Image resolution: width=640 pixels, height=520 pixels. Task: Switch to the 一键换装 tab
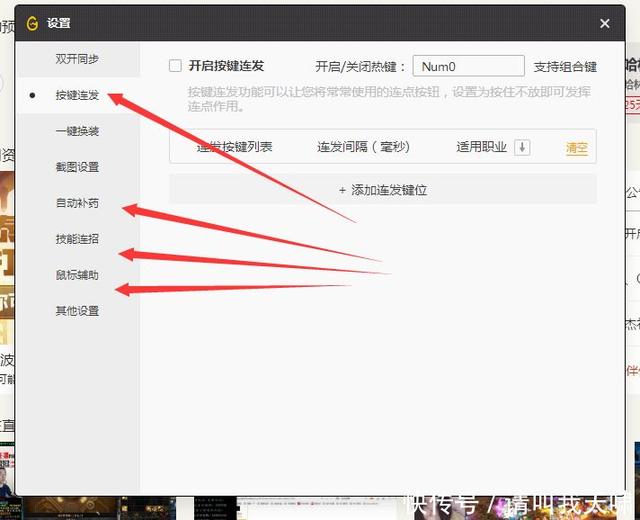(77, 131)
